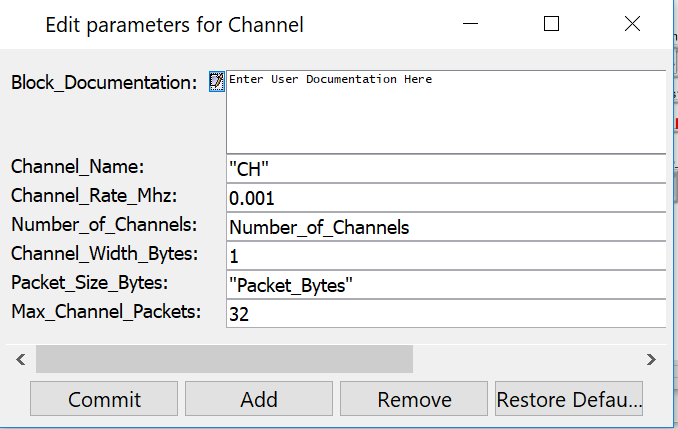Maximize the Edit parameters window
The height and width of the screenshot is (429, 678).
[x=551, y=24]
